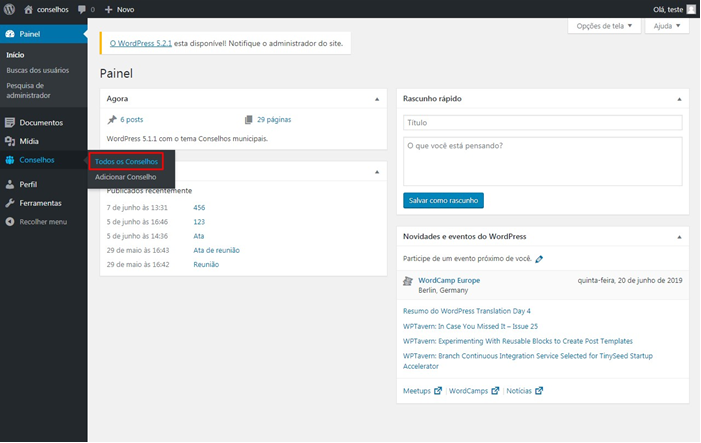Open the WordCamps external link
Image resolution: width=701 pixels, height=443 pixels.
(x=468, y=391)
